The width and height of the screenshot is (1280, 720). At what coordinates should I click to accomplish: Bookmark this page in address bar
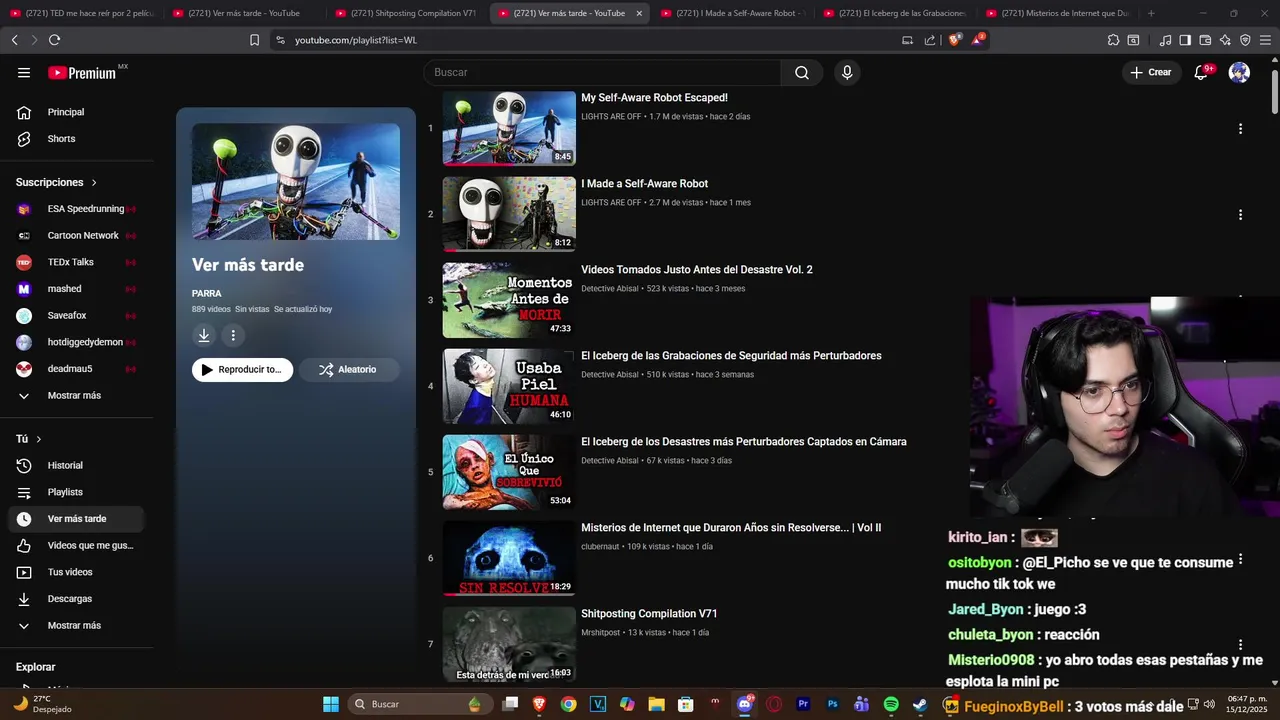point(254,40)
